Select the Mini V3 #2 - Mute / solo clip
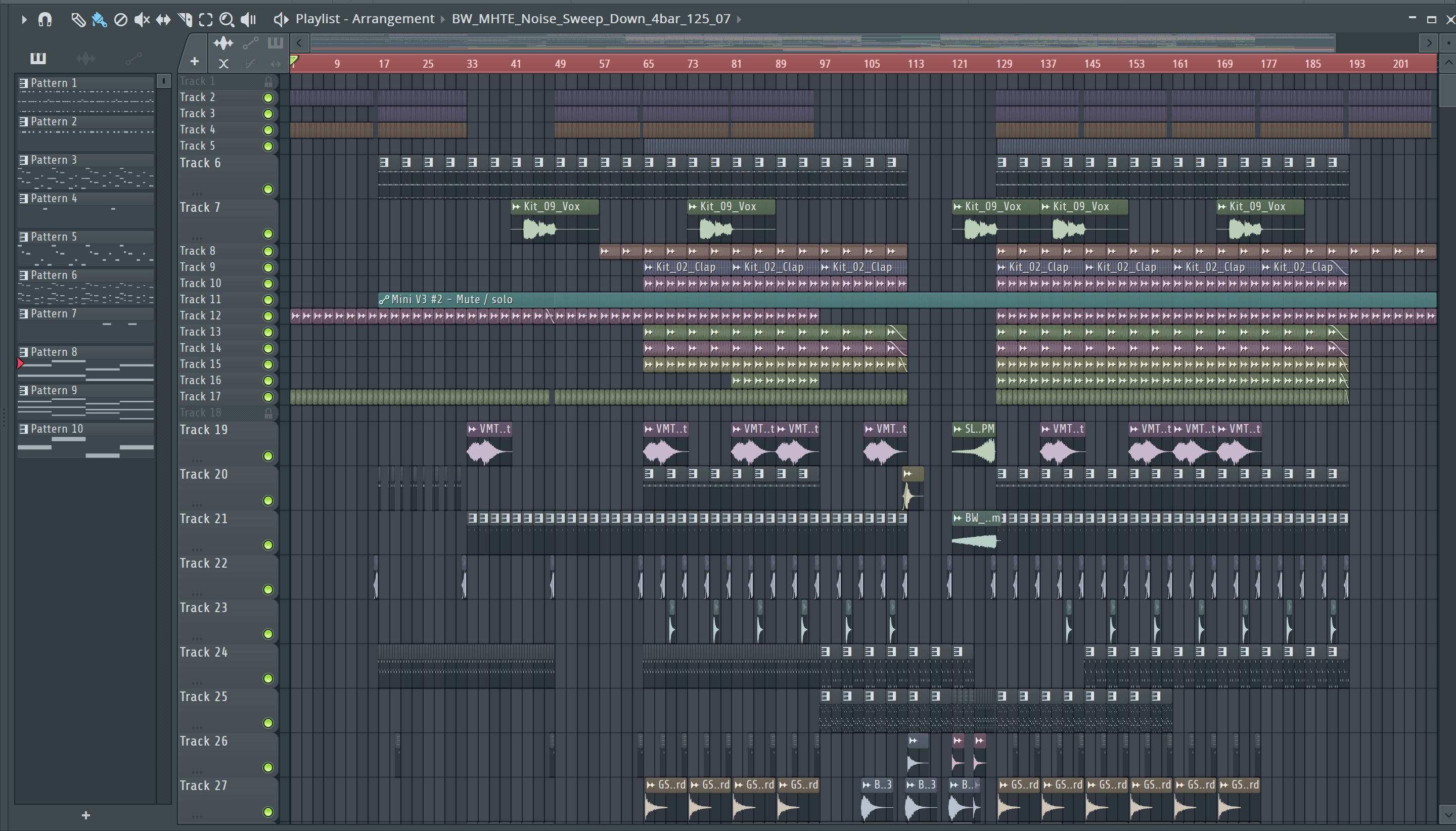The width and height of the screenshot is (1456, 831). (907, 300)
